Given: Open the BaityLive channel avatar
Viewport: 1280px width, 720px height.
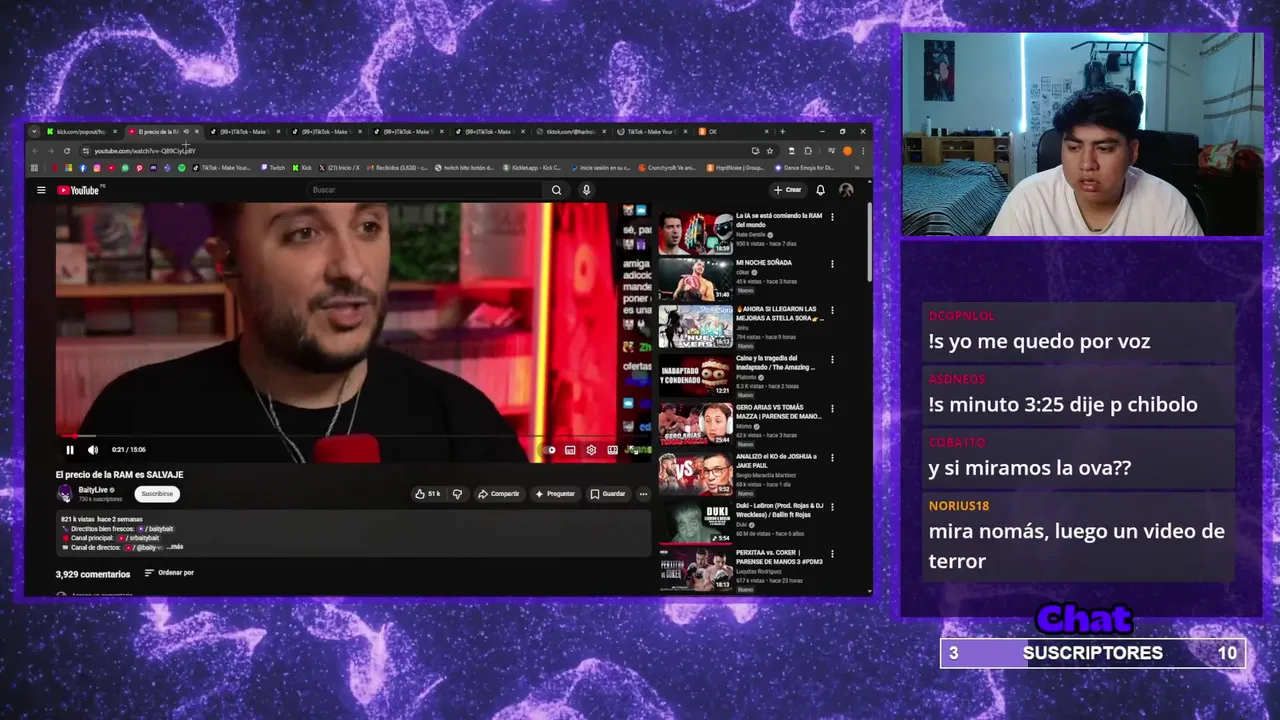Looking at the screenshot, I should click(x=65, y=493).
